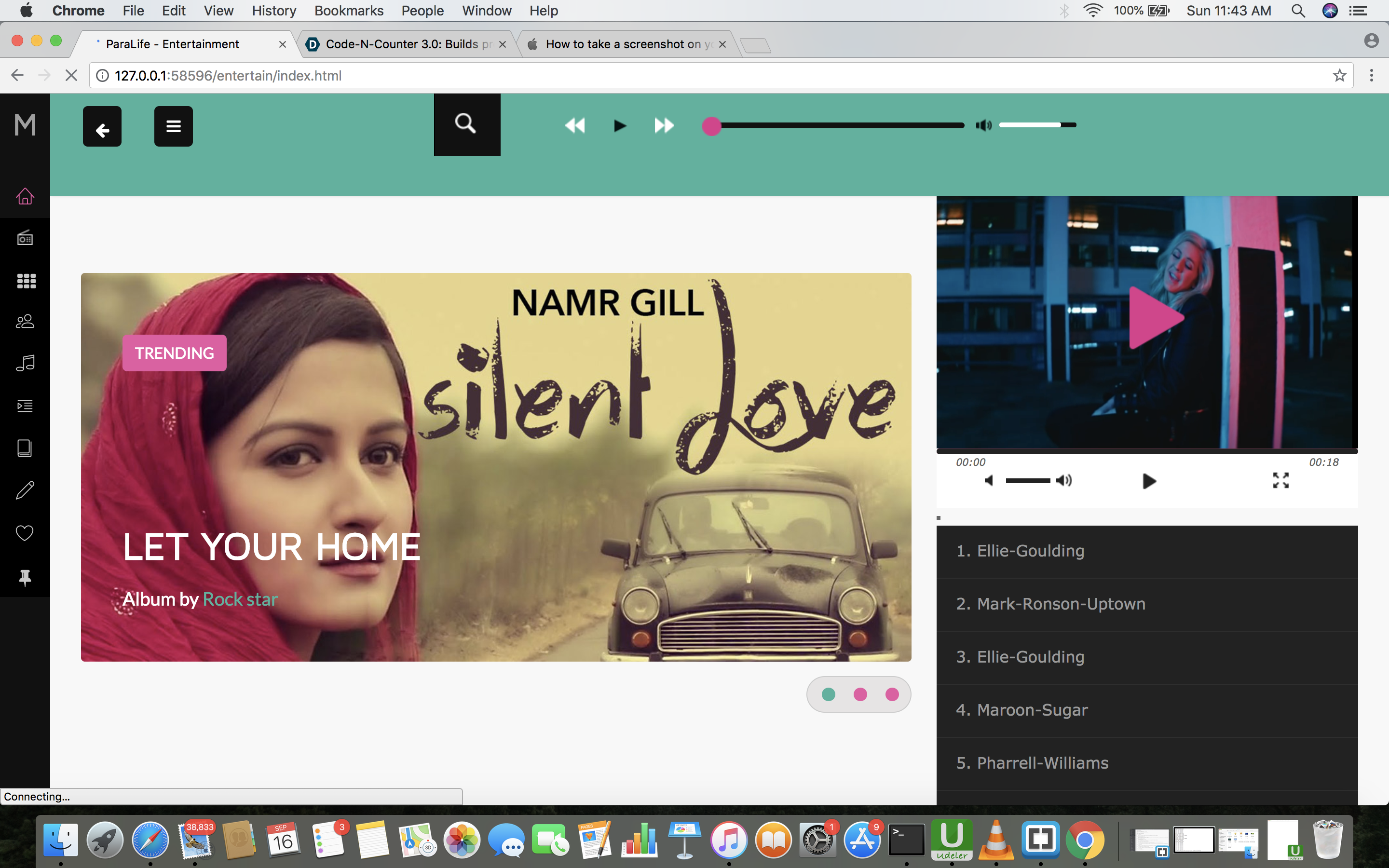The height and width of the screenshot is (868, 1389).
Task: Select the grid apps sidebar icon
Action: click(x=26, y=281)
